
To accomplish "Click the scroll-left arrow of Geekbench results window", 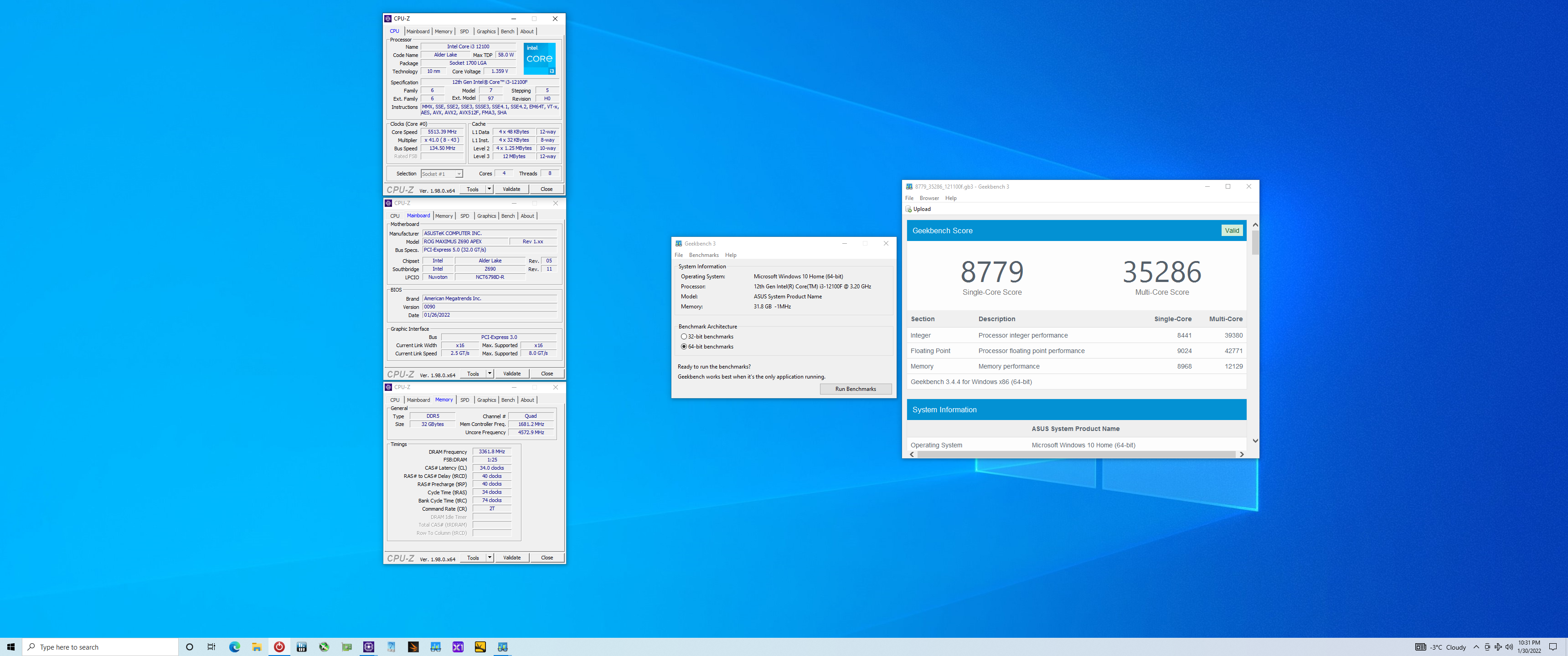I will 912,454.
